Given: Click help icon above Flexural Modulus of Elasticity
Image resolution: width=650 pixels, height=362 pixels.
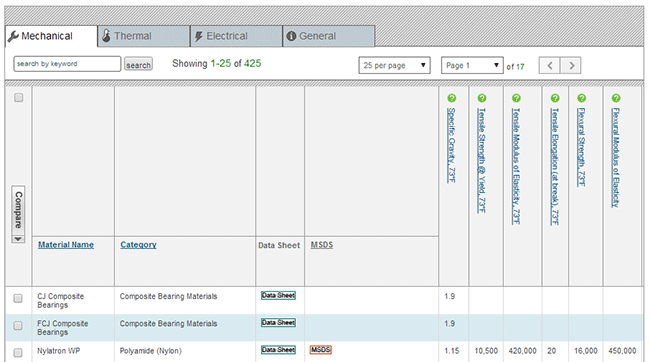Looking at the screenshot, I should pyautogui.click(x=616, y=98).
